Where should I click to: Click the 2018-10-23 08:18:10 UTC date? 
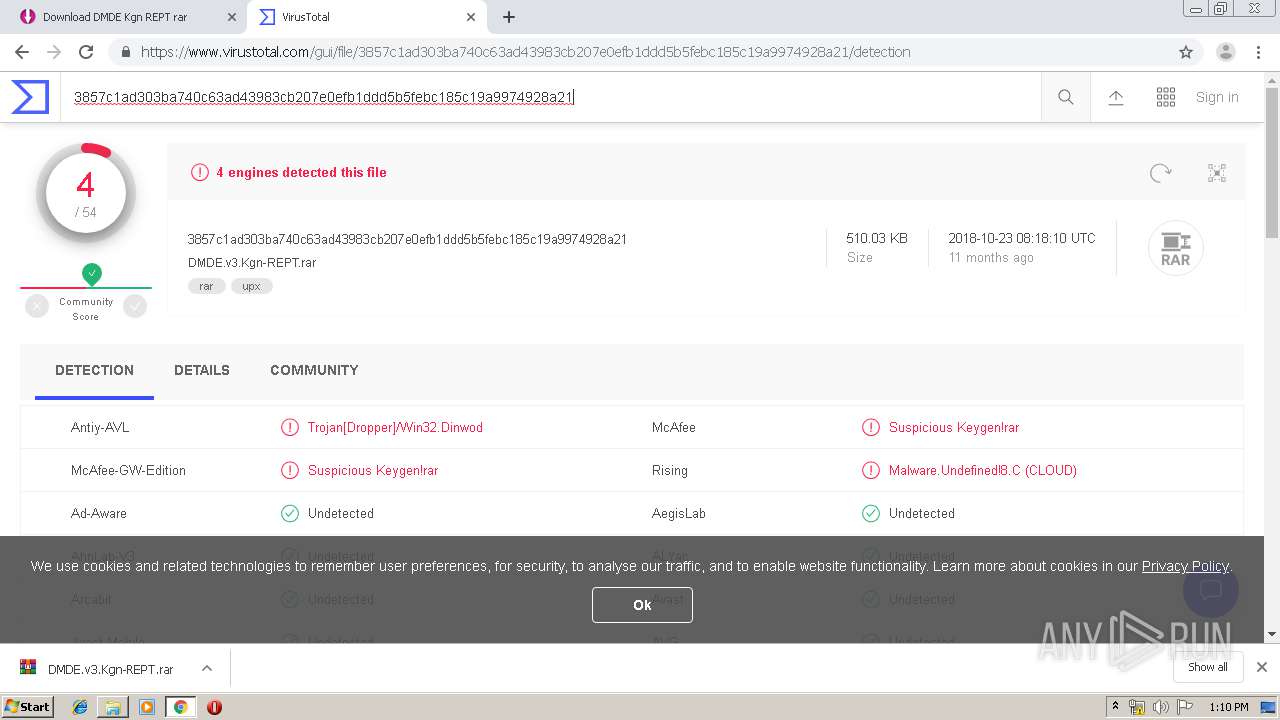1022,238
